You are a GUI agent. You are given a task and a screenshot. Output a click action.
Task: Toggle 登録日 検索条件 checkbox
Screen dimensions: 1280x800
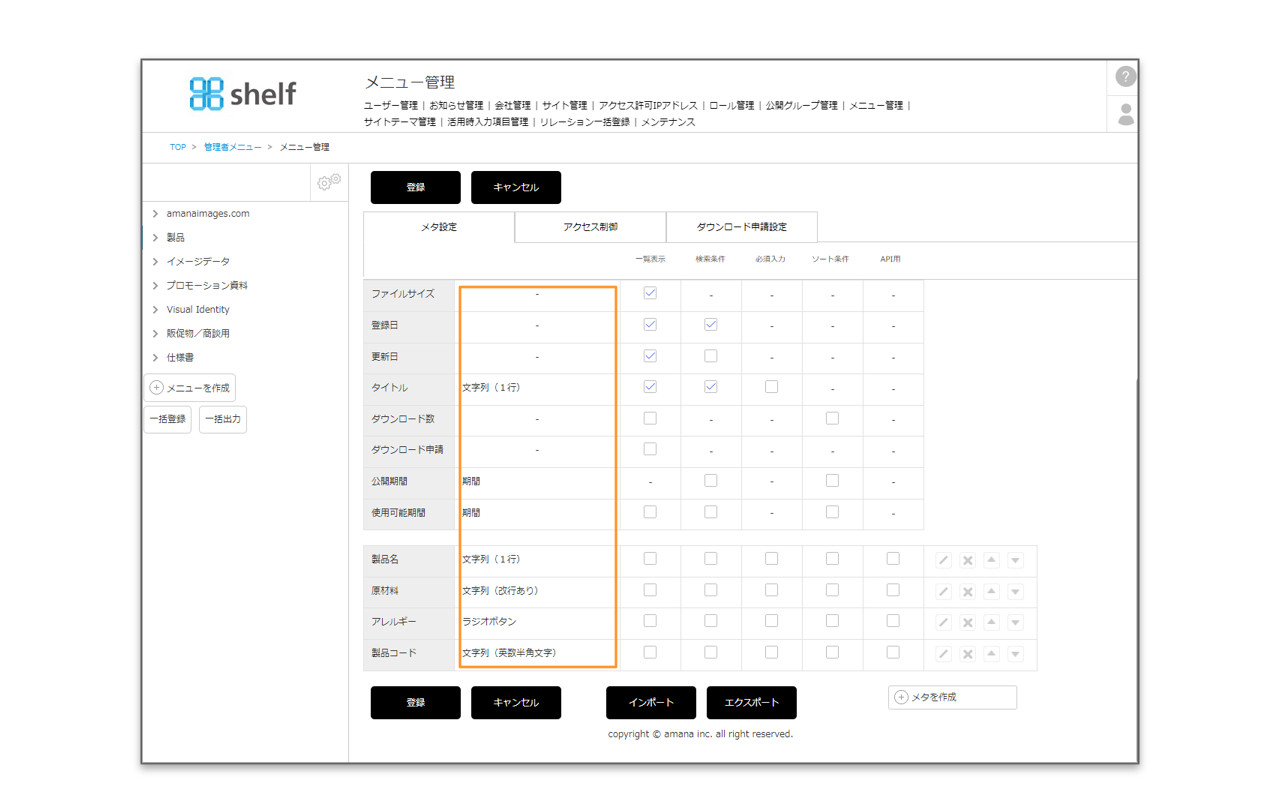click(711, 324)
